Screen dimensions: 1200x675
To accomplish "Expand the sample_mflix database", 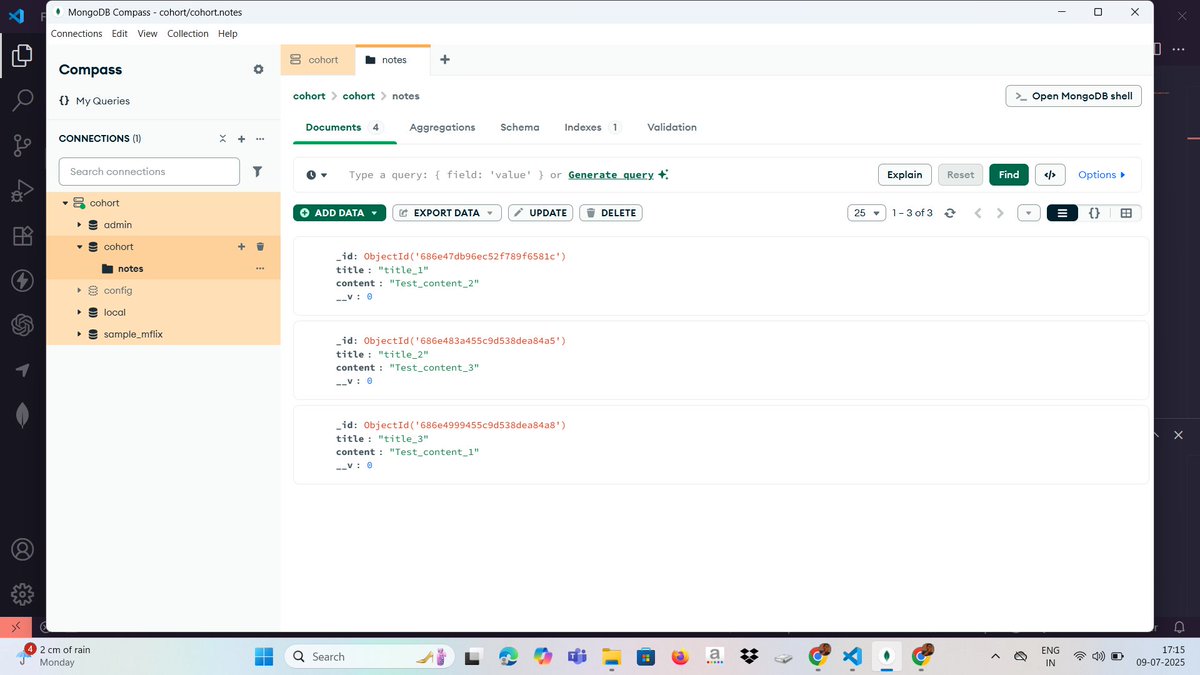I will tap(79, 335).
